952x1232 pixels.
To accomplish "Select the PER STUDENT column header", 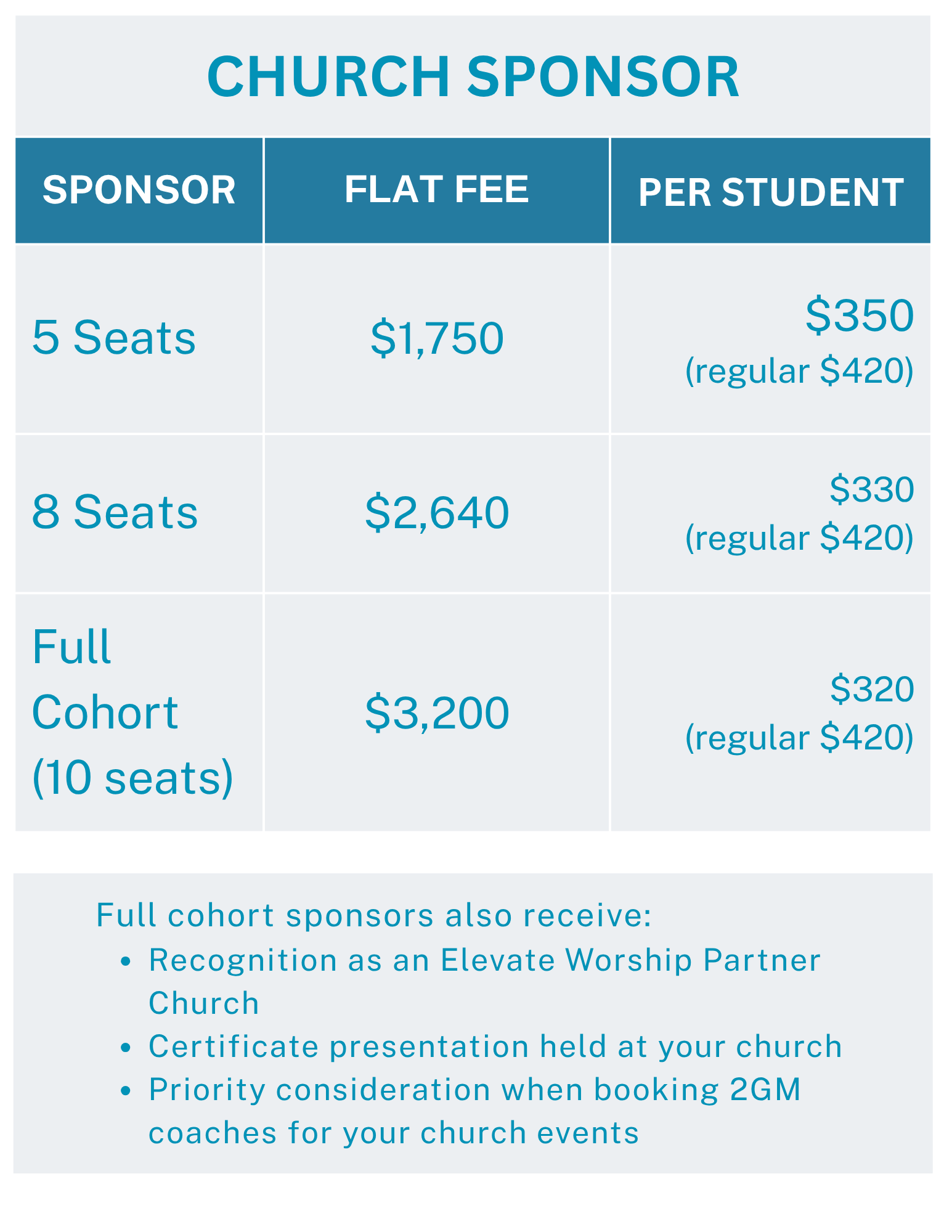I will [x=771, y=192].
